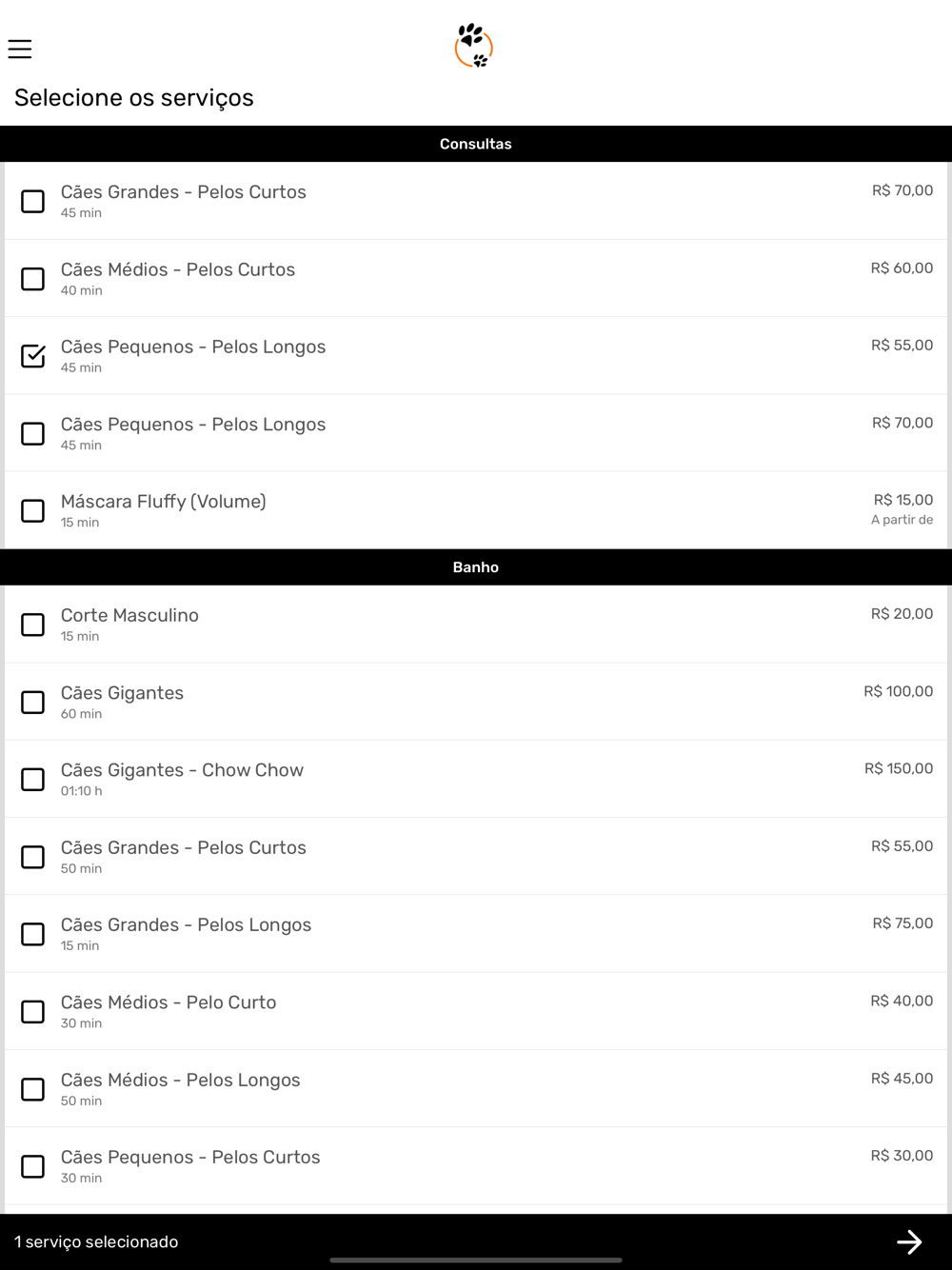Open the hamburger menu
This screenshot has width=952, height=1270.
[20, 49]
